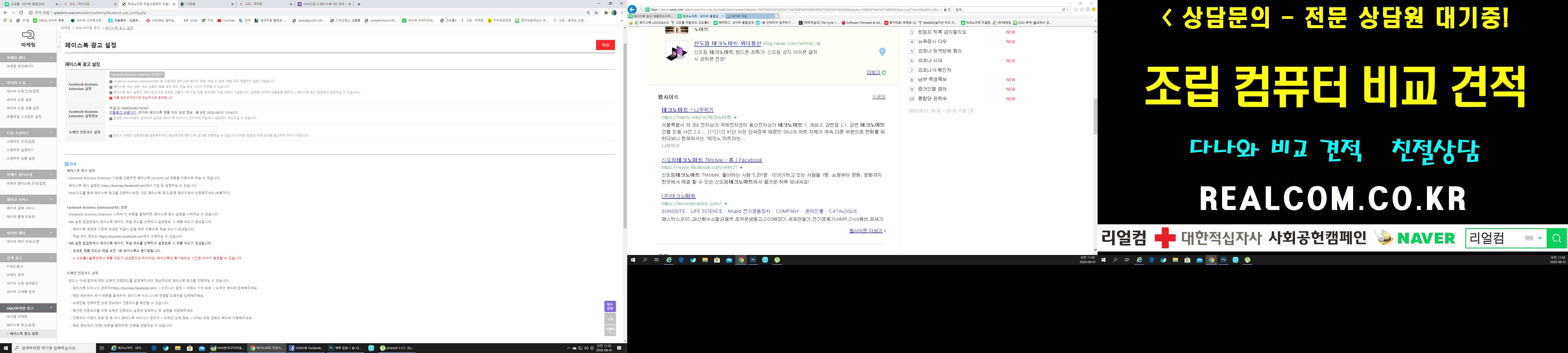This screenshot has height=353, width=1568.
Task: Expand dropdown arrow beside namu.wiki URL
Action: [x=735, y=117]
